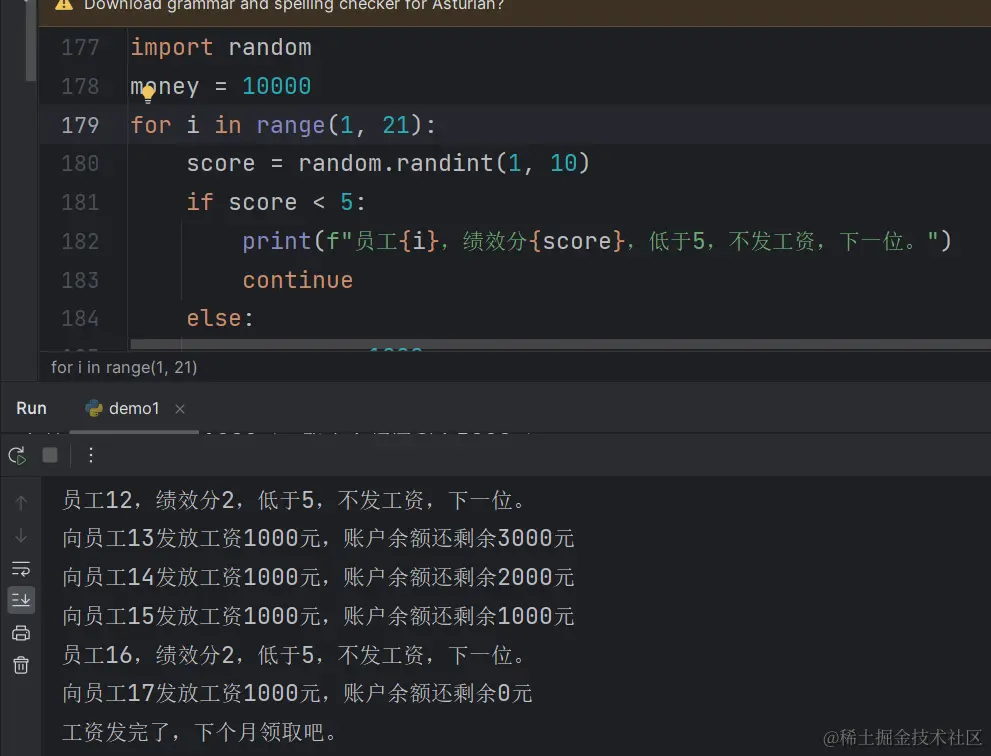
Task: Open the run toolbar more options menu
Action: click(91, 455)
